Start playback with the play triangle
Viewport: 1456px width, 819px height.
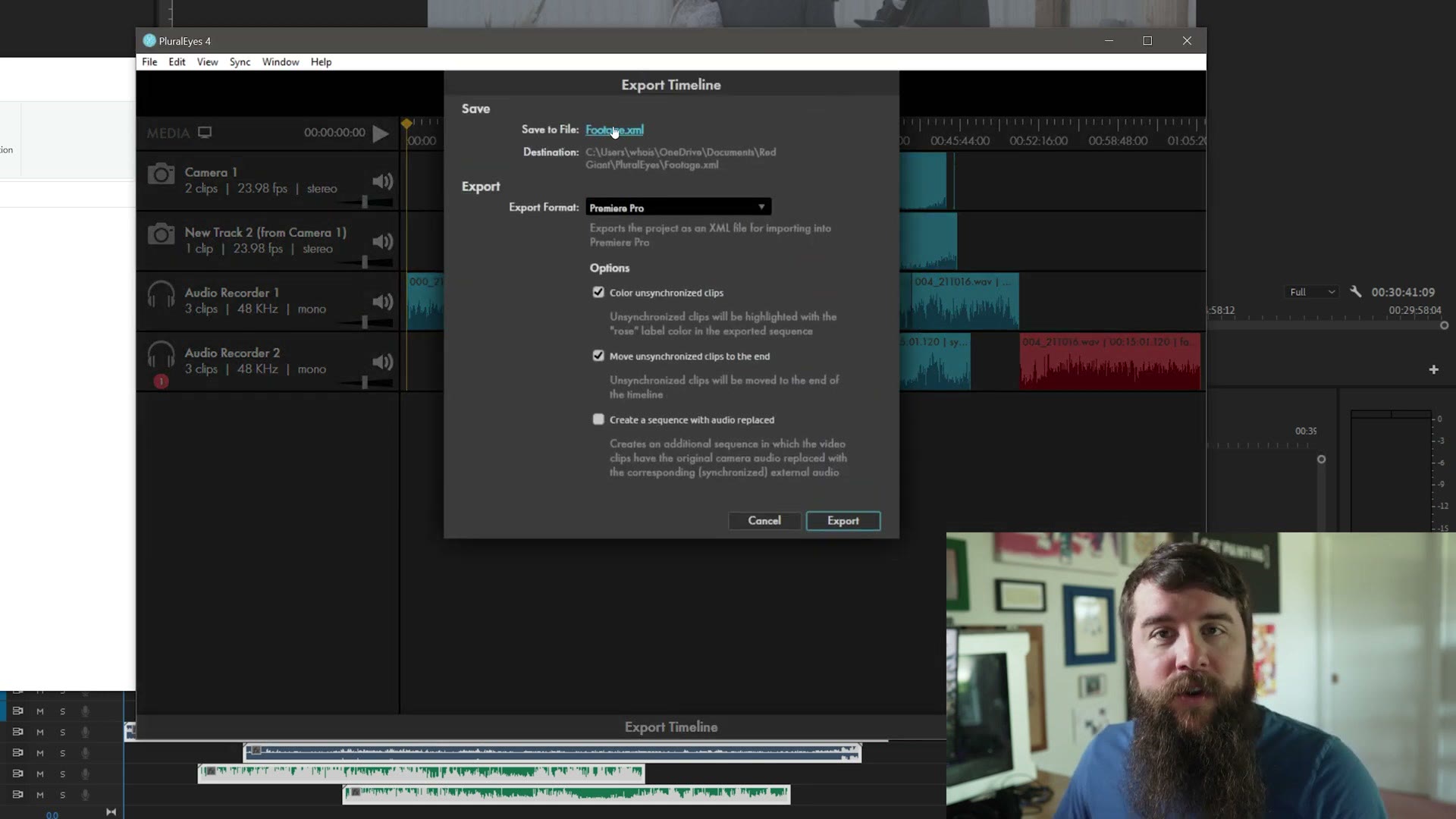click(x=381, y=133)
